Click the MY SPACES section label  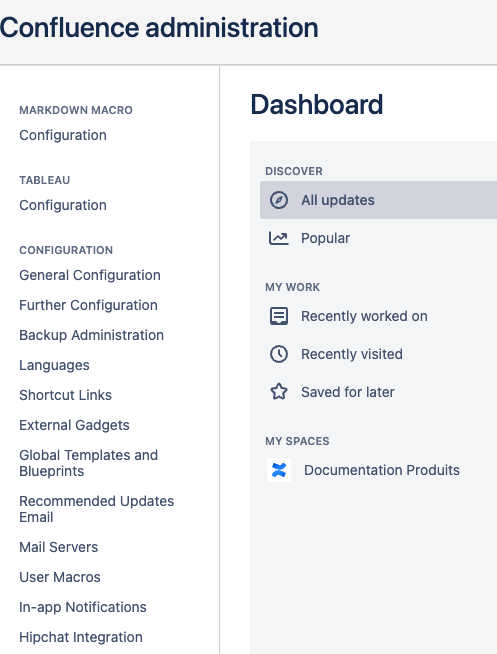pyautogui.click(x=297, y=441)
